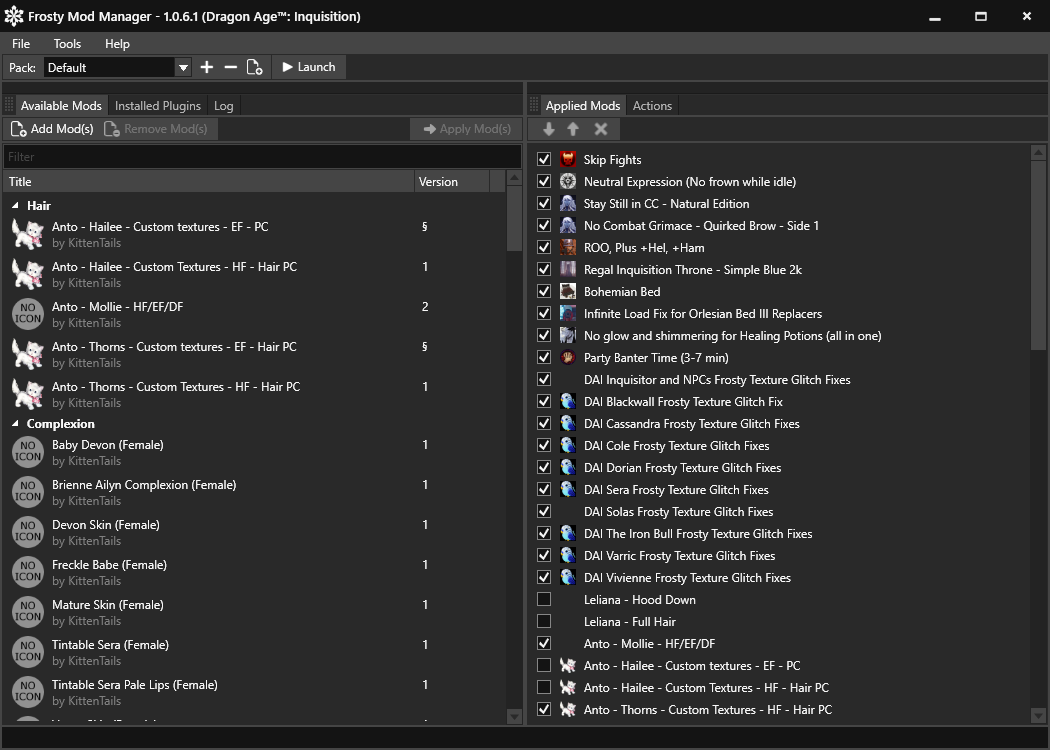Collapse the Complexion category
Screen dimensions: 1050x750
(15, 424)
